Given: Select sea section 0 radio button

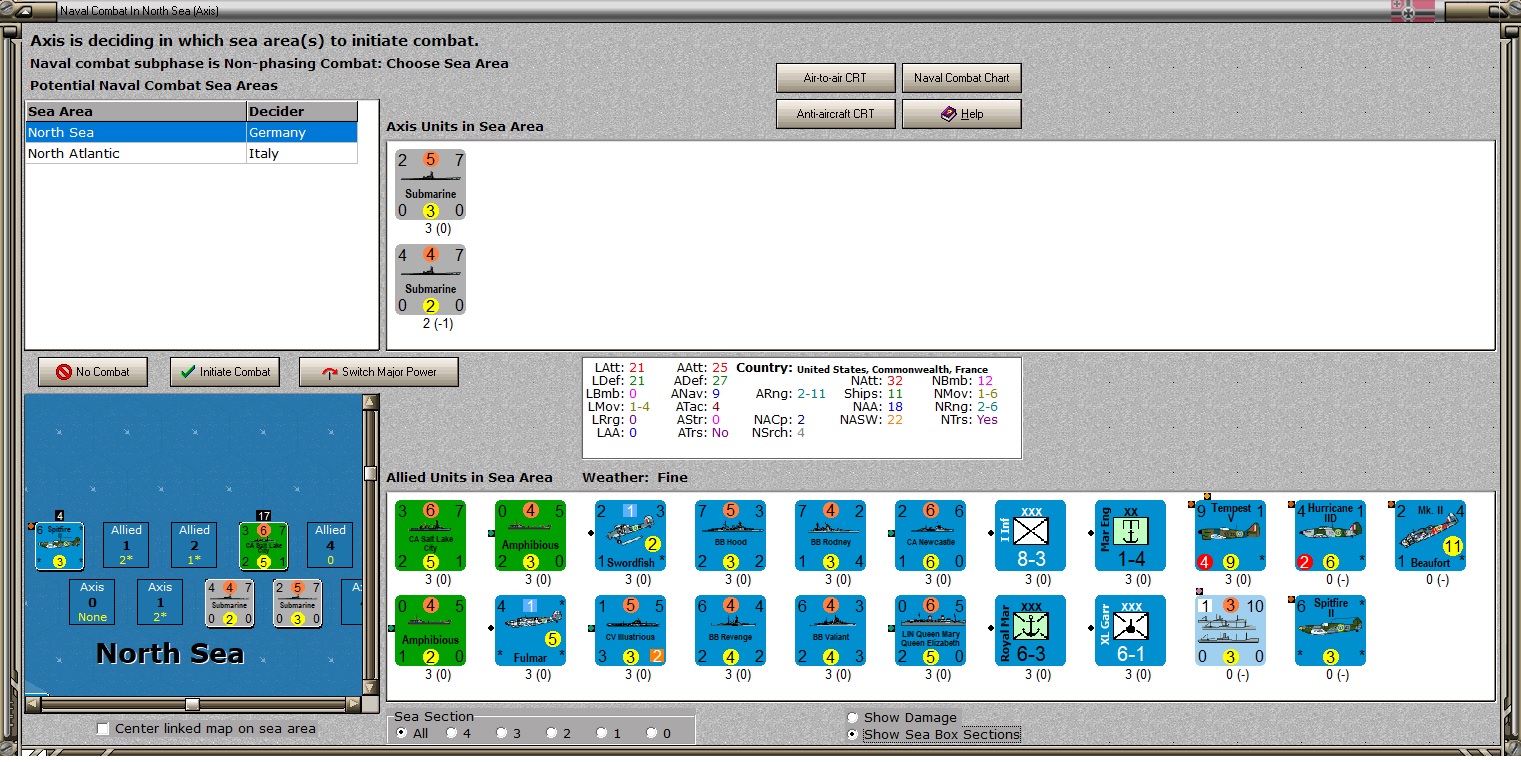Looking at the screenshot, I should click(652, 733).
